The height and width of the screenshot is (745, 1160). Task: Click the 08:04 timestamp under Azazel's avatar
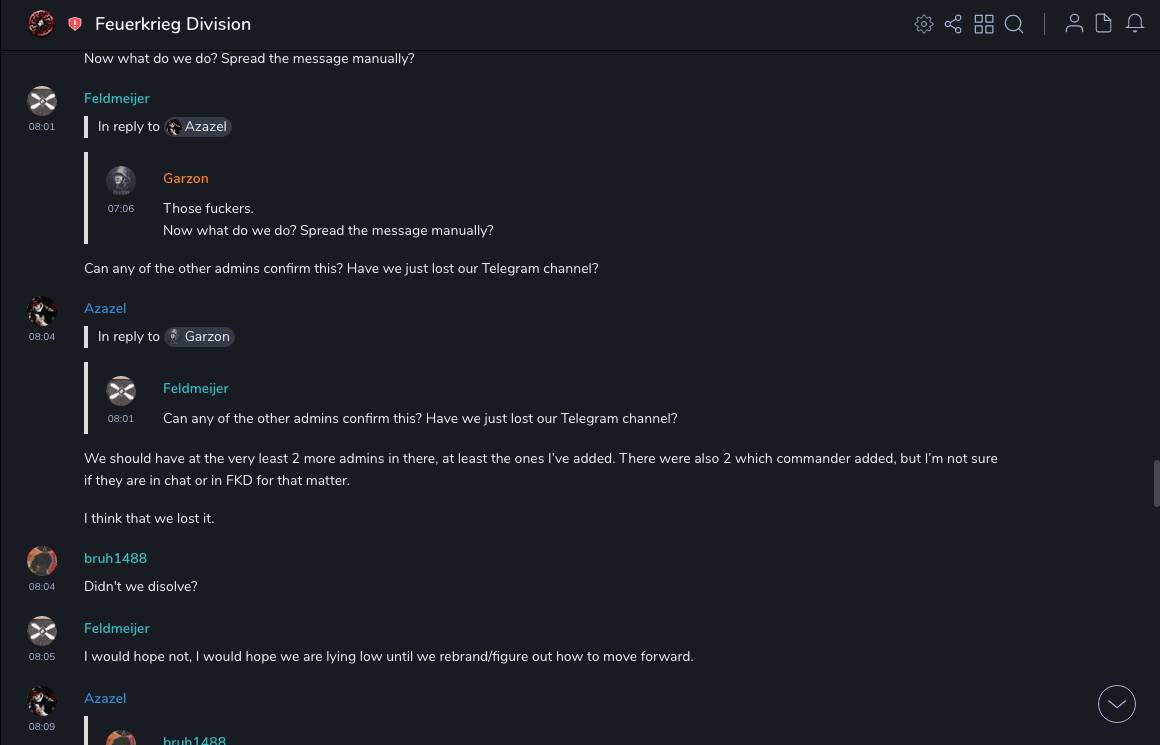click(42, 337)
